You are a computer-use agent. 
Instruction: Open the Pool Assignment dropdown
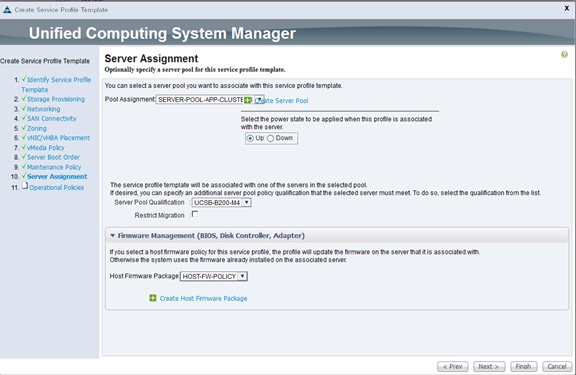pos(210,100)
